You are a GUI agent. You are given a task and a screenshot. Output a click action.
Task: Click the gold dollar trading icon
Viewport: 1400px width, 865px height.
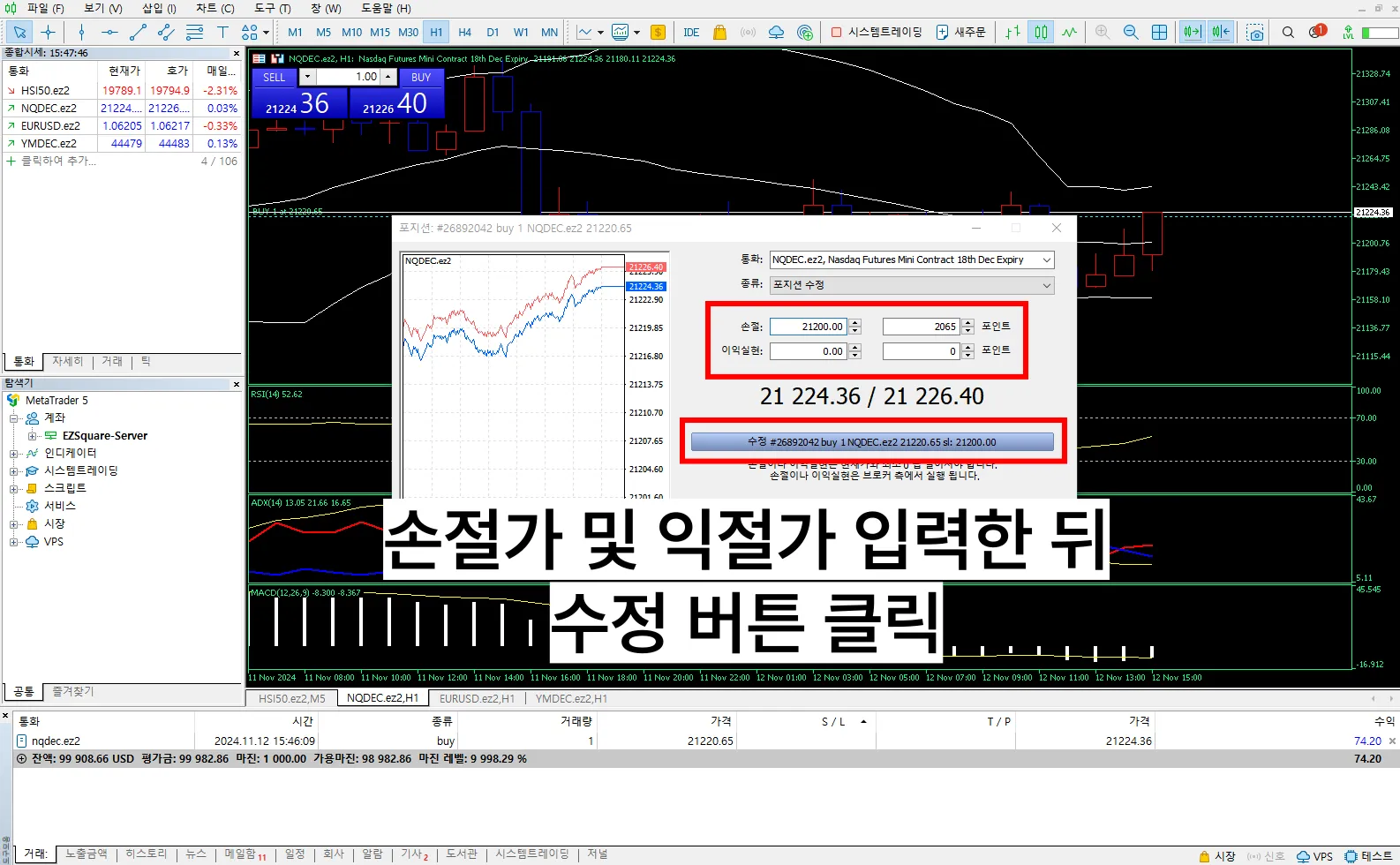pyautogui.click(x=658, y=32)
